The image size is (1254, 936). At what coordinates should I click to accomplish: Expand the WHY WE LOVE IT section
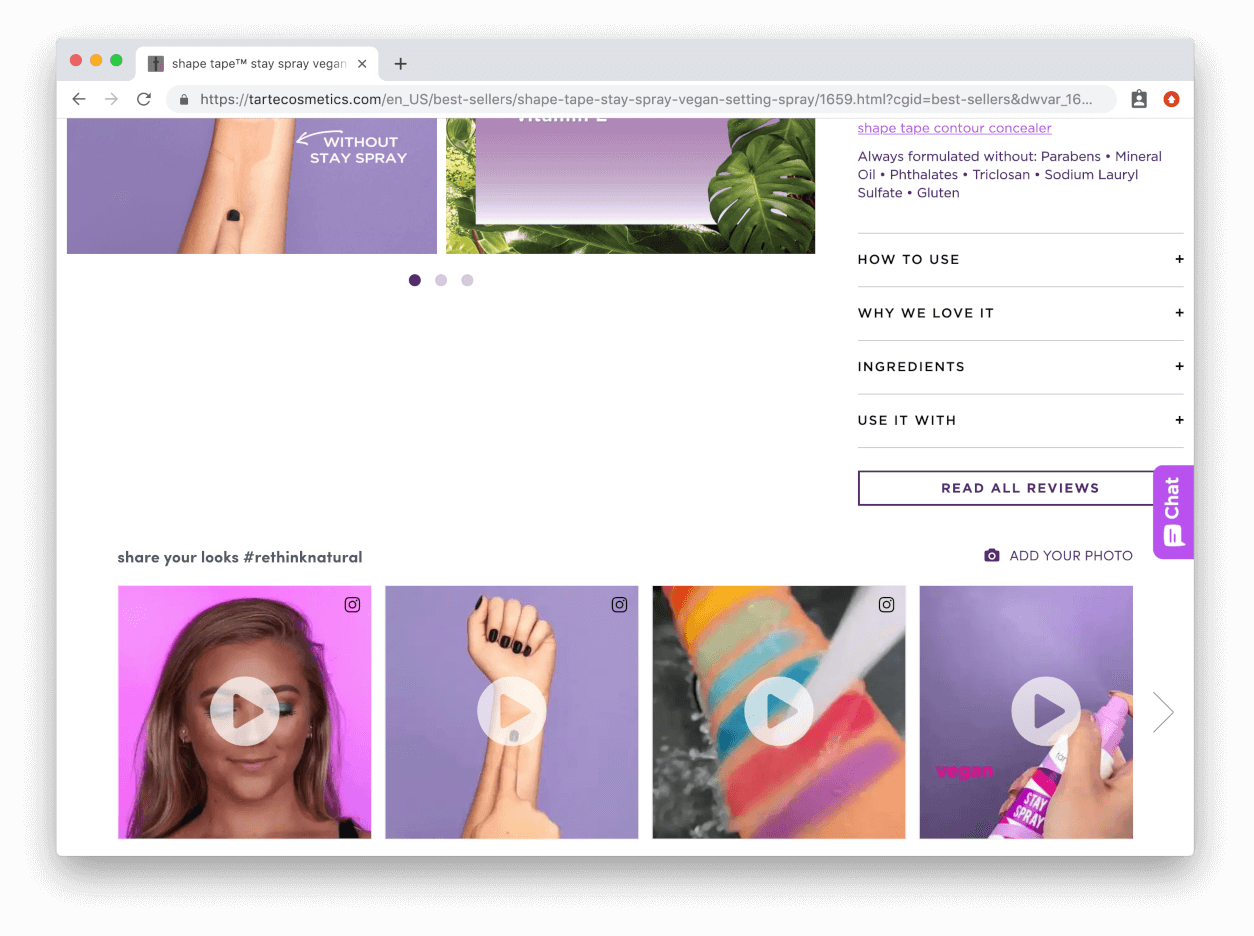(1020, 313)
